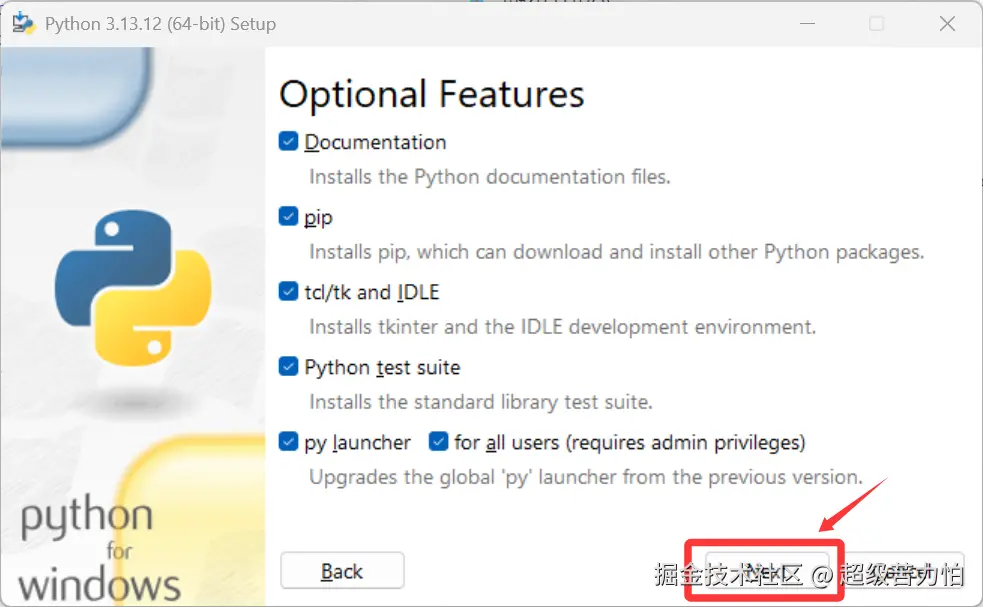Click the Cancel button in the bottom corner
Screen dimensions: 983x607
tap(903, 571)
